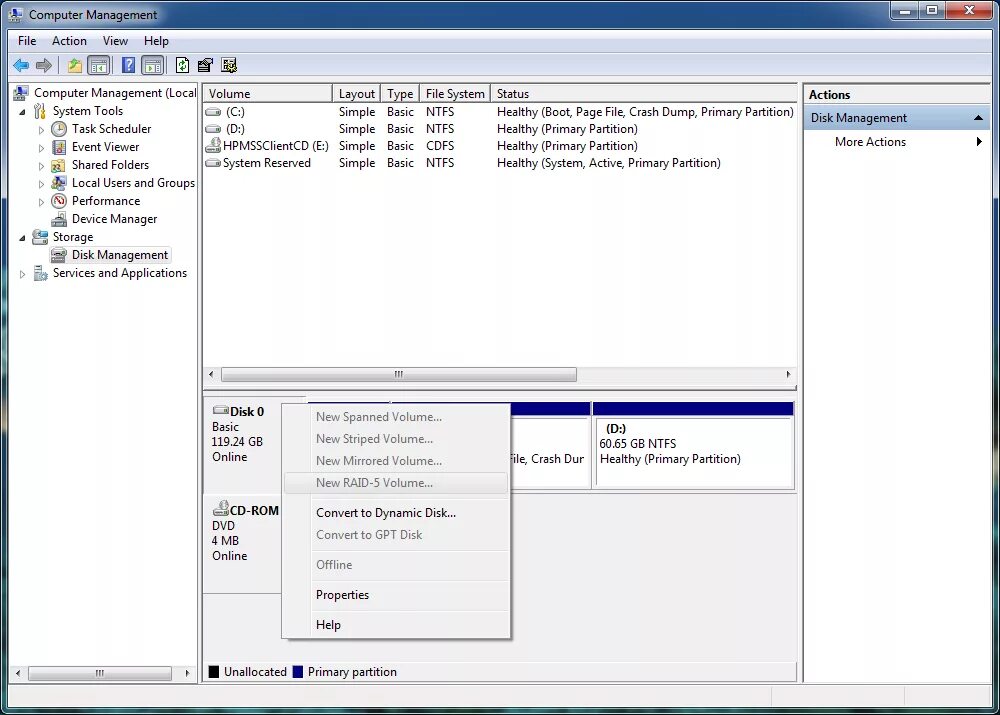Click the System Tools wrench icon

click(40, 111)
